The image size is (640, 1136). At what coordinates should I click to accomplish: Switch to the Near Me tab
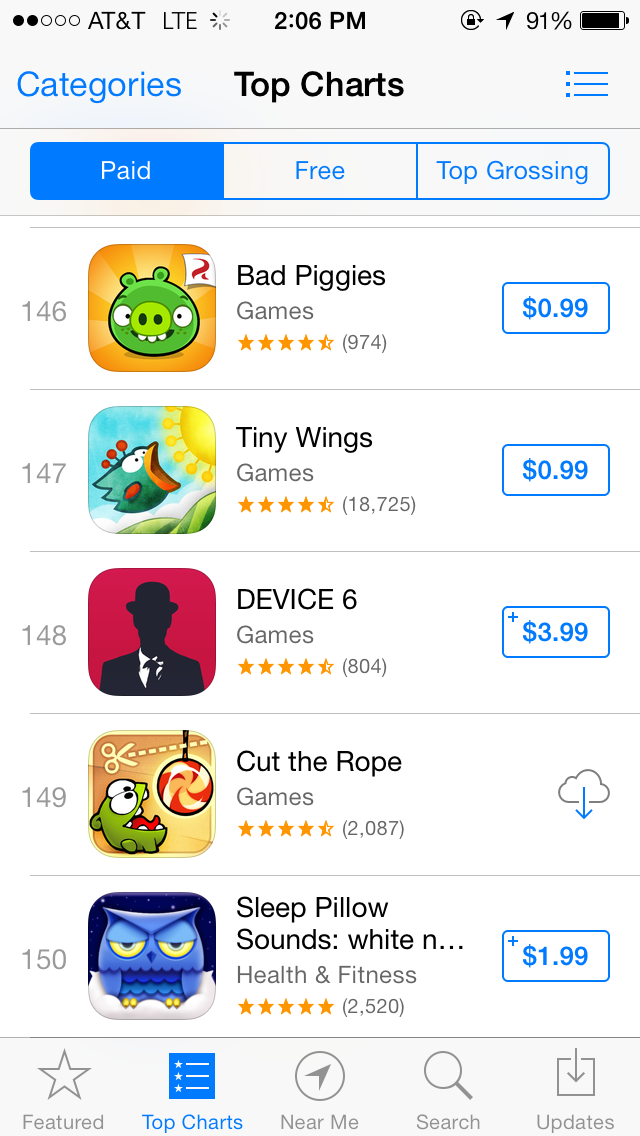[x=319, y=1089]
